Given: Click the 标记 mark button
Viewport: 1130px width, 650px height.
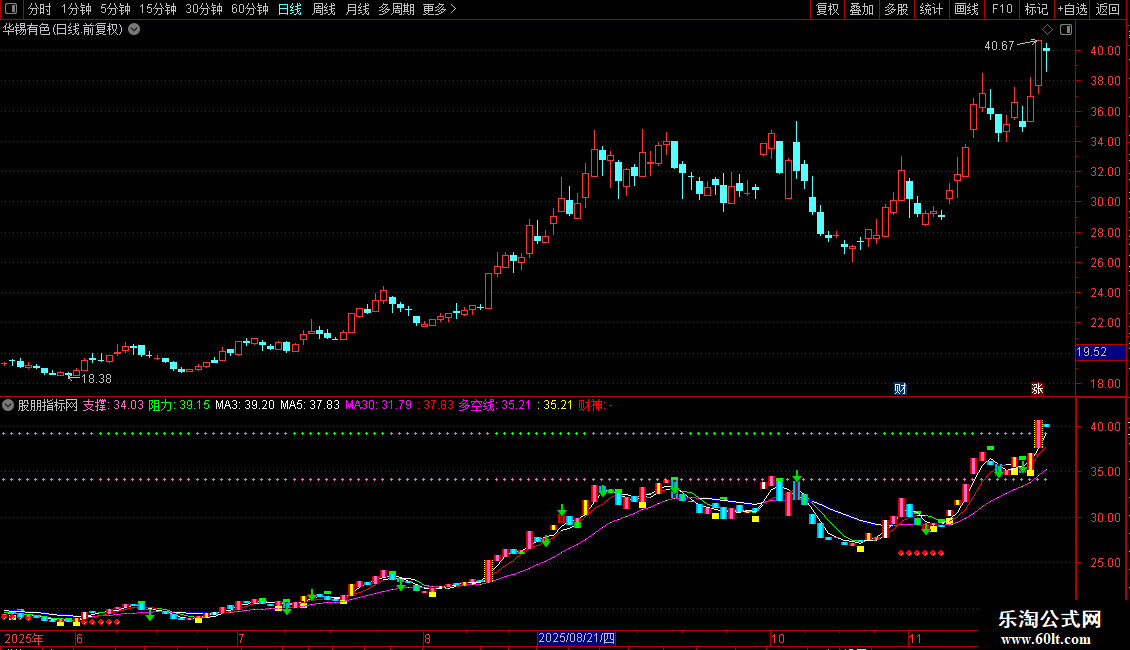Looking at the screenshot, I should pos(1036,9).
